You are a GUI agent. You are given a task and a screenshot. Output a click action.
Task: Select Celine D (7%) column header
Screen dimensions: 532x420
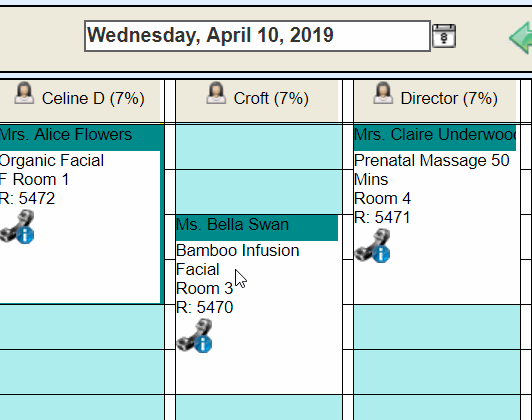[x=80, y=101]
